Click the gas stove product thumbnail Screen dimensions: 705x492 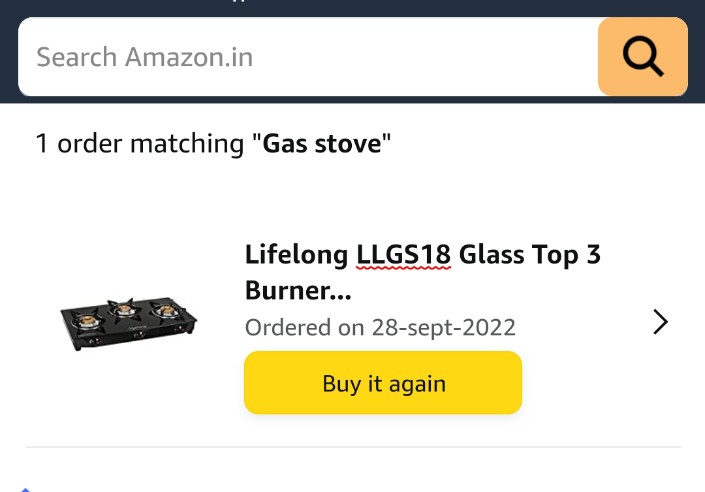[x=126, y=320]
